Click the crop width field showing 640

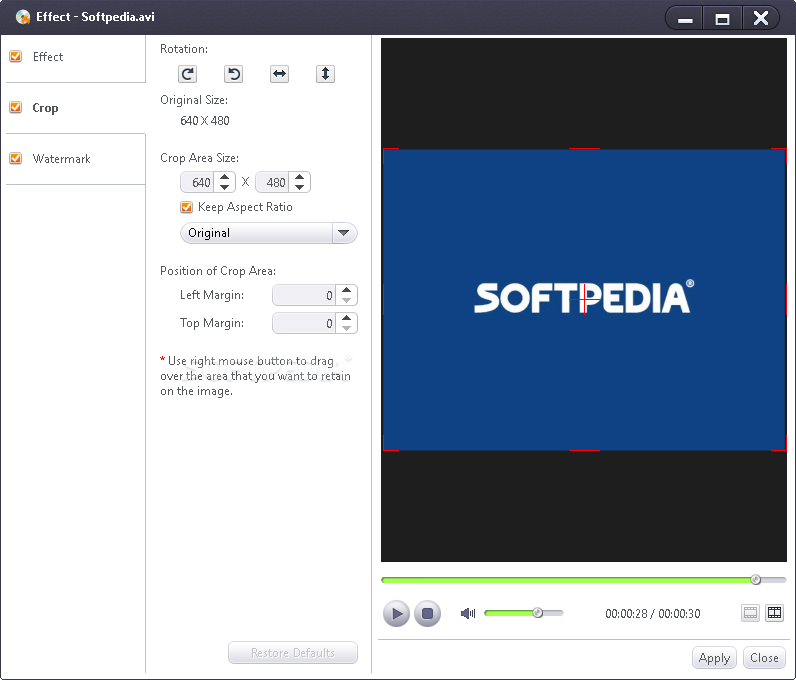[x=198, y=182]
